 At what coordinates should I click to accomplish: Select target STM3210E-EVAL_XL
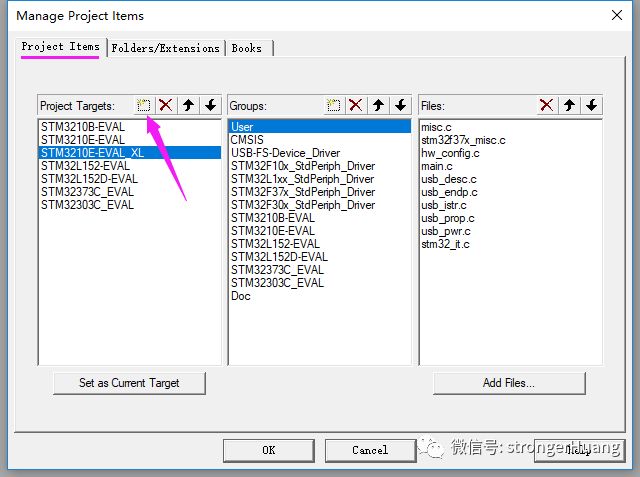[x=130, y=153]
